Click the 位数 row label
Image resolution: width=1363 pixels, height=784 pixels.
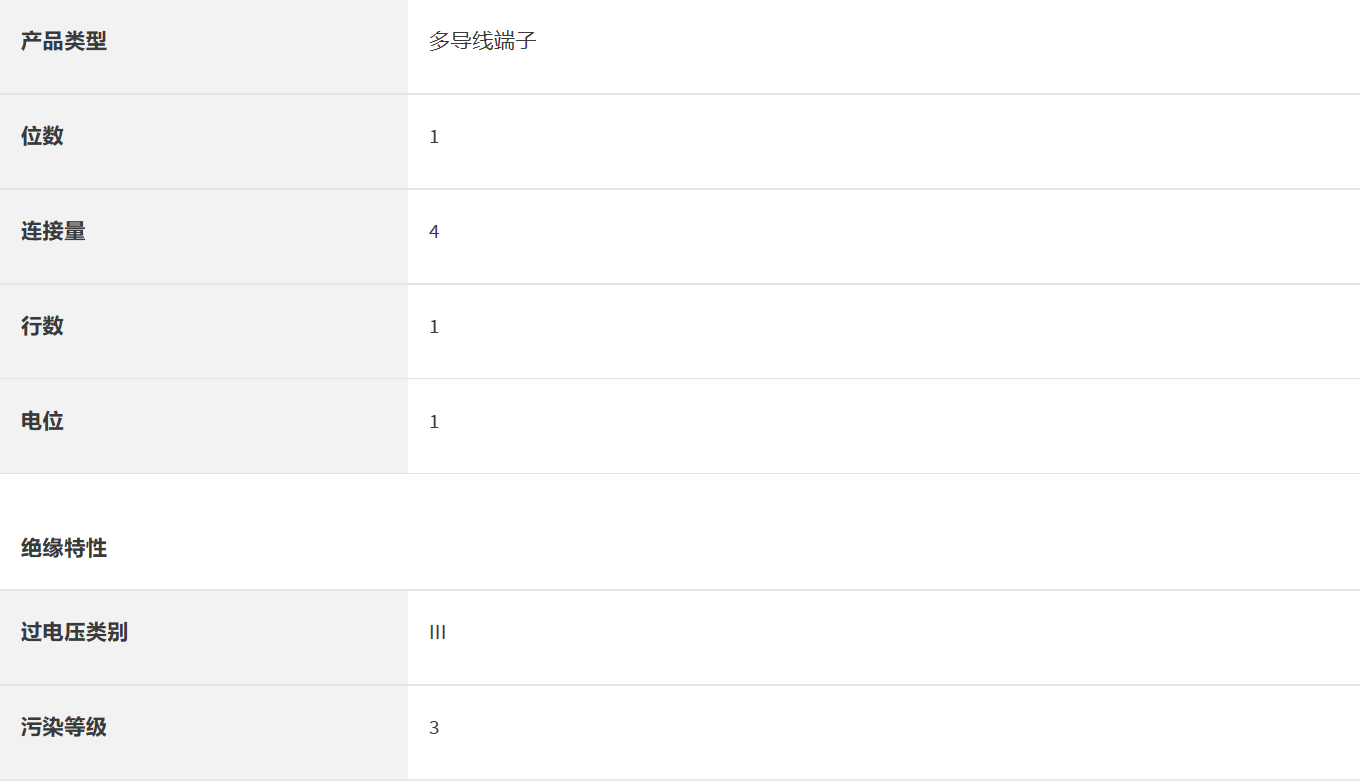click(42, 136)
